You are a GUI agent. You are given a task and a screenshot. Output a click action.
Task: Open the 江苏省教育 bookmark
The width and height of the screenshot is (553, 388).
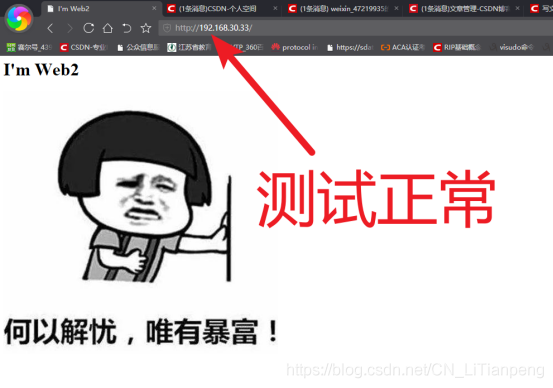pos(189,47)
